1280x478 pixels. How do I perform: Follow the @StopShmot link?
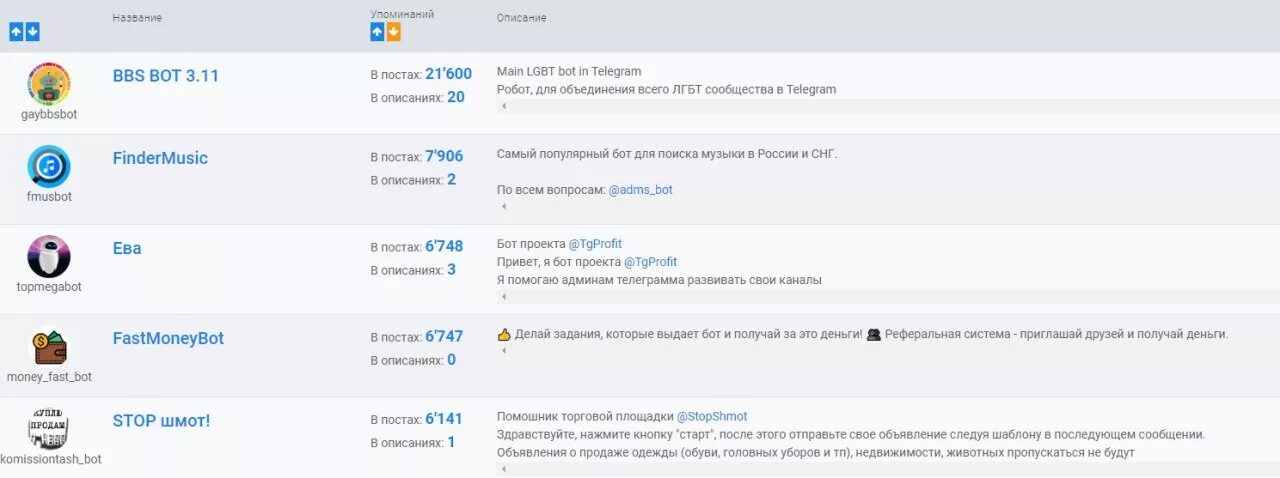[x=712, y=416]
